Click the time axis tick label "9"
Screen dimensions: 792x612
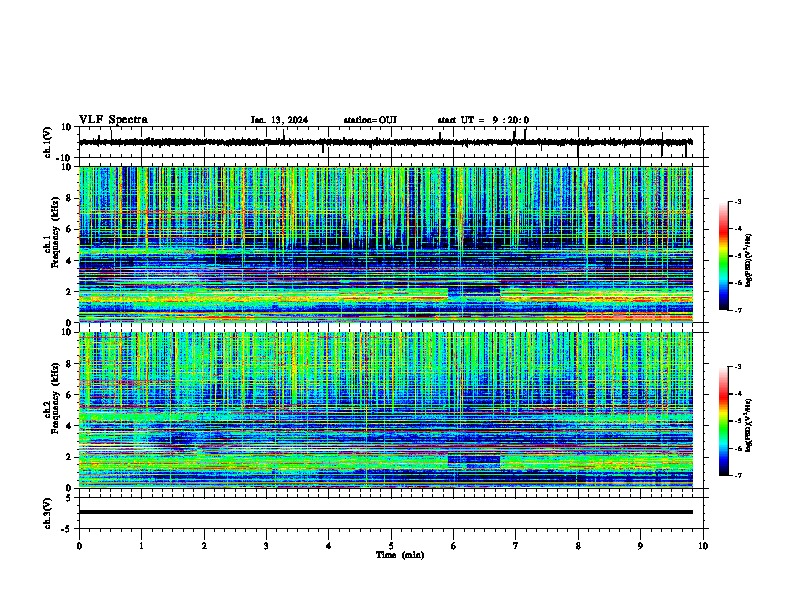pyautogui.click(x=640, y=546)
